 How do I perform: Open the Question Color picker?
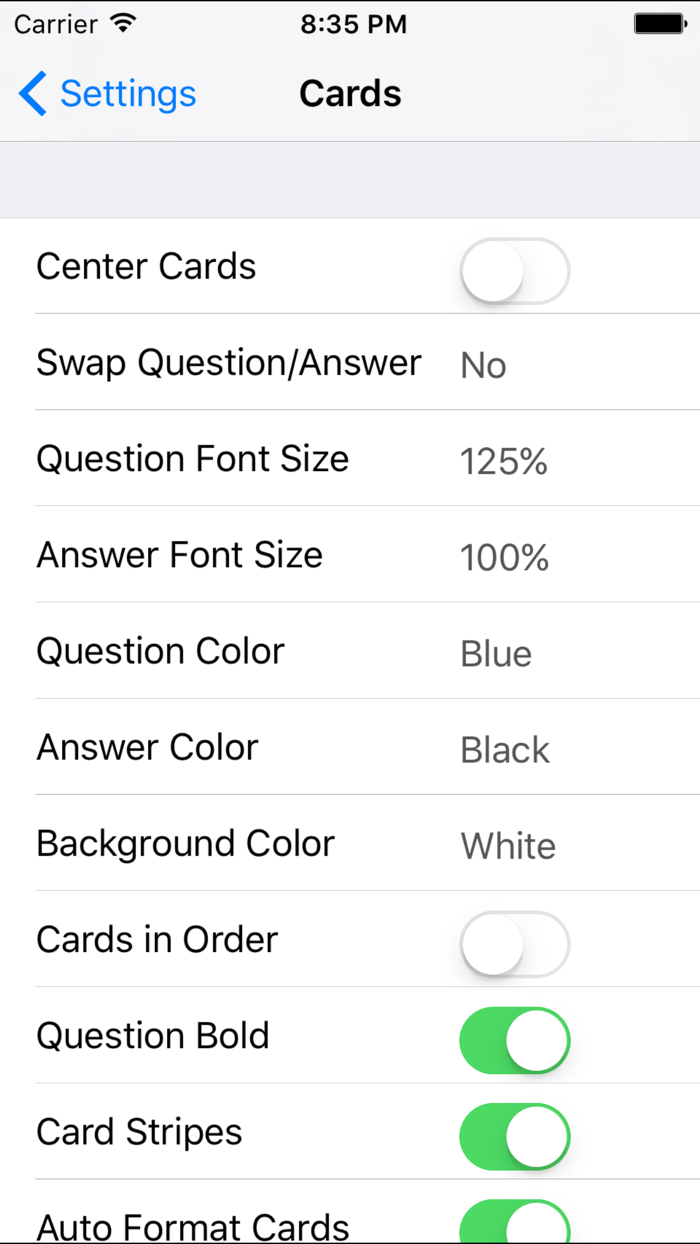coord(350,651)
